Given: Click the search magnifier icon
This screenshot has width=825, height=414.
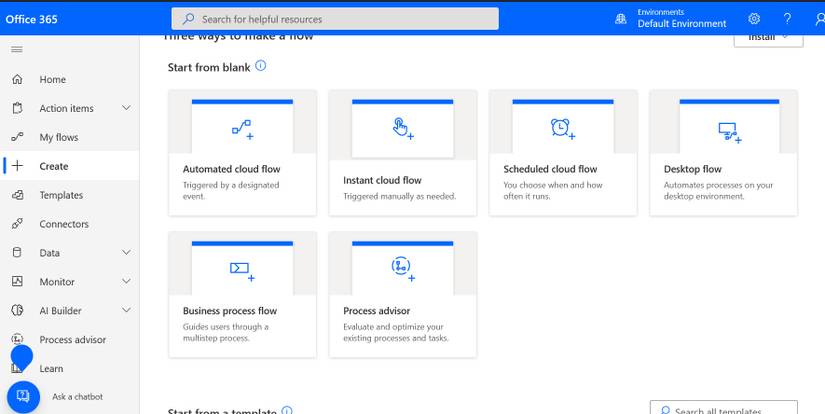Looking at the screenshot, I should pyautogui.click(x=188, y=19).
